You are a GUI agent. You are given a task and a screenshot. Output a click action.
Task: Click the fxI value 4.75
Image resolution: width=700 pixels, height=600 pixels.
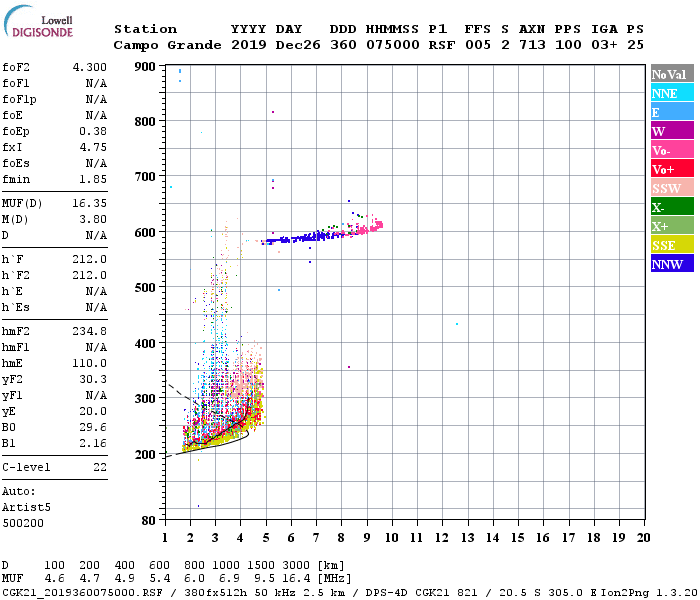pyautogui.click(x=93, y=147)
